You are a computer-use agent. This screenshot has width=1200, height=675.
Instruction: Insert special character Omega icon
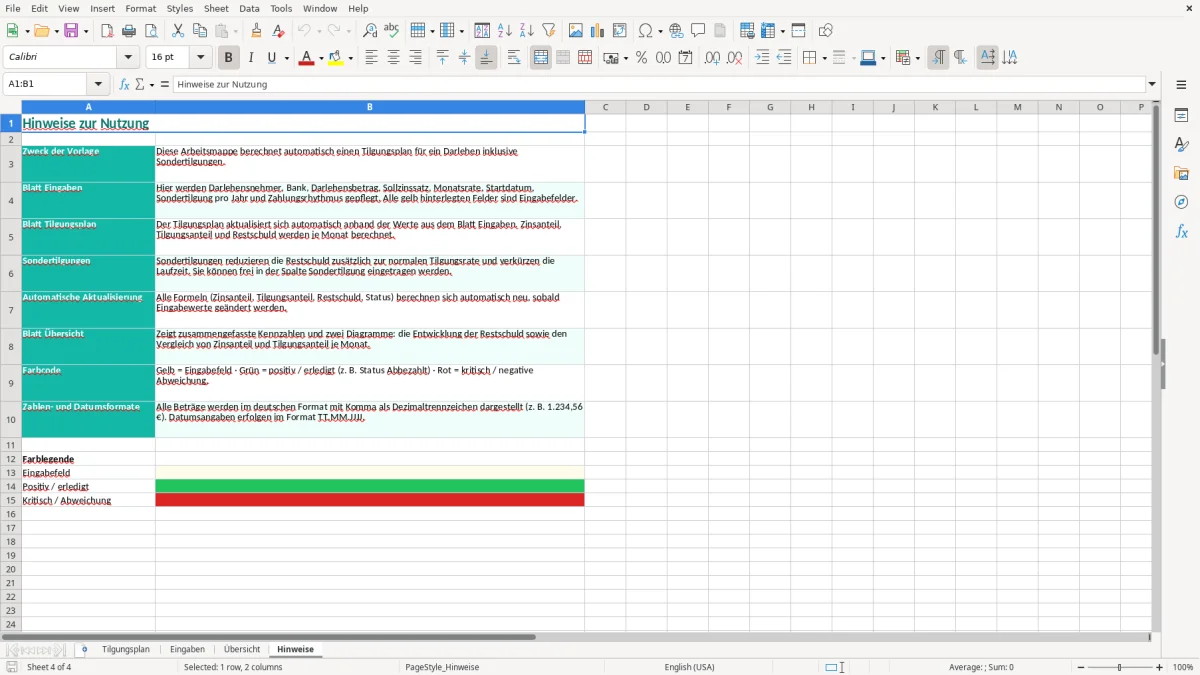645,31
